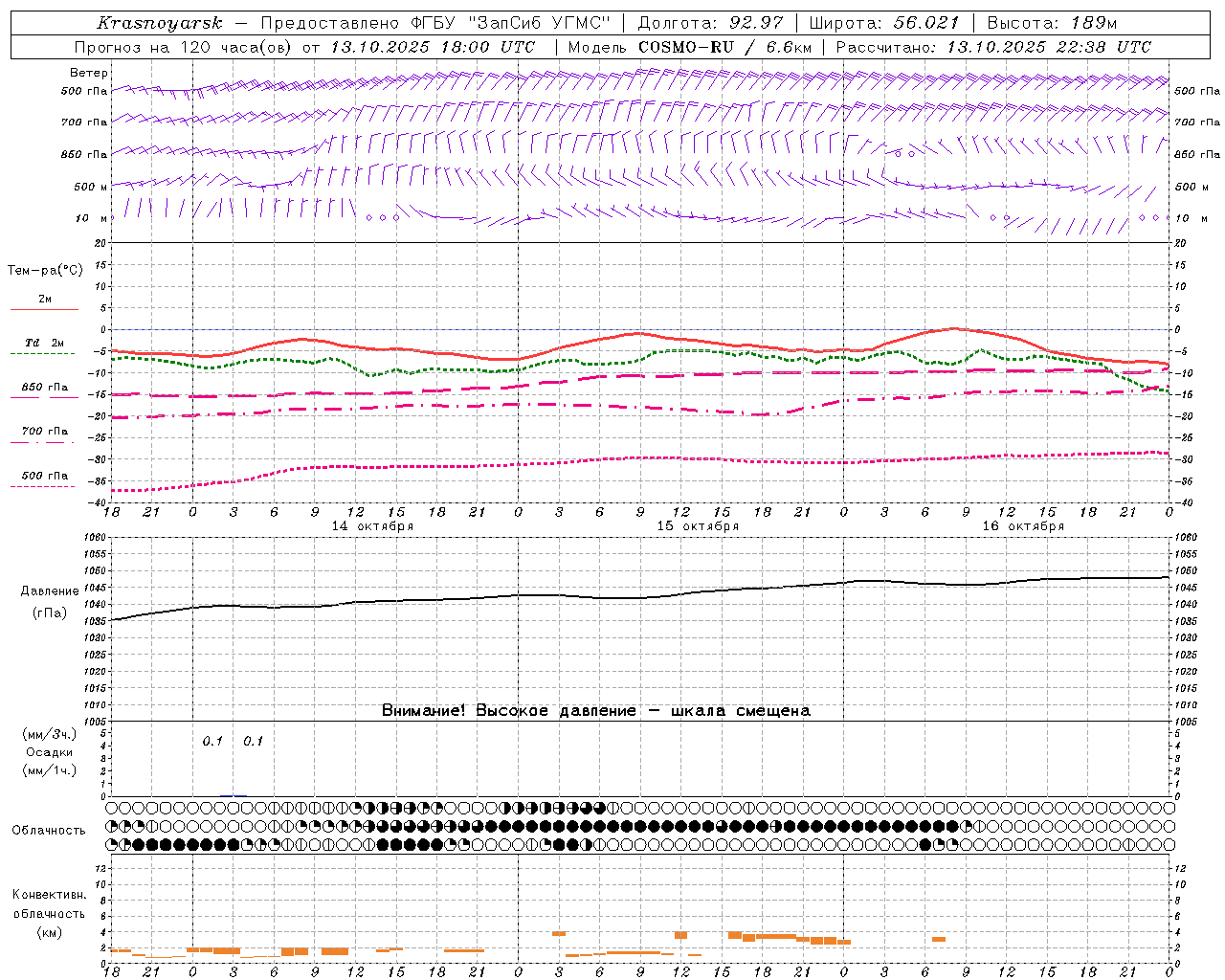Click the 'Долгота: 92.97' longitude value
The width and height of the screenshot is (1225, 980).
[711, 23]
